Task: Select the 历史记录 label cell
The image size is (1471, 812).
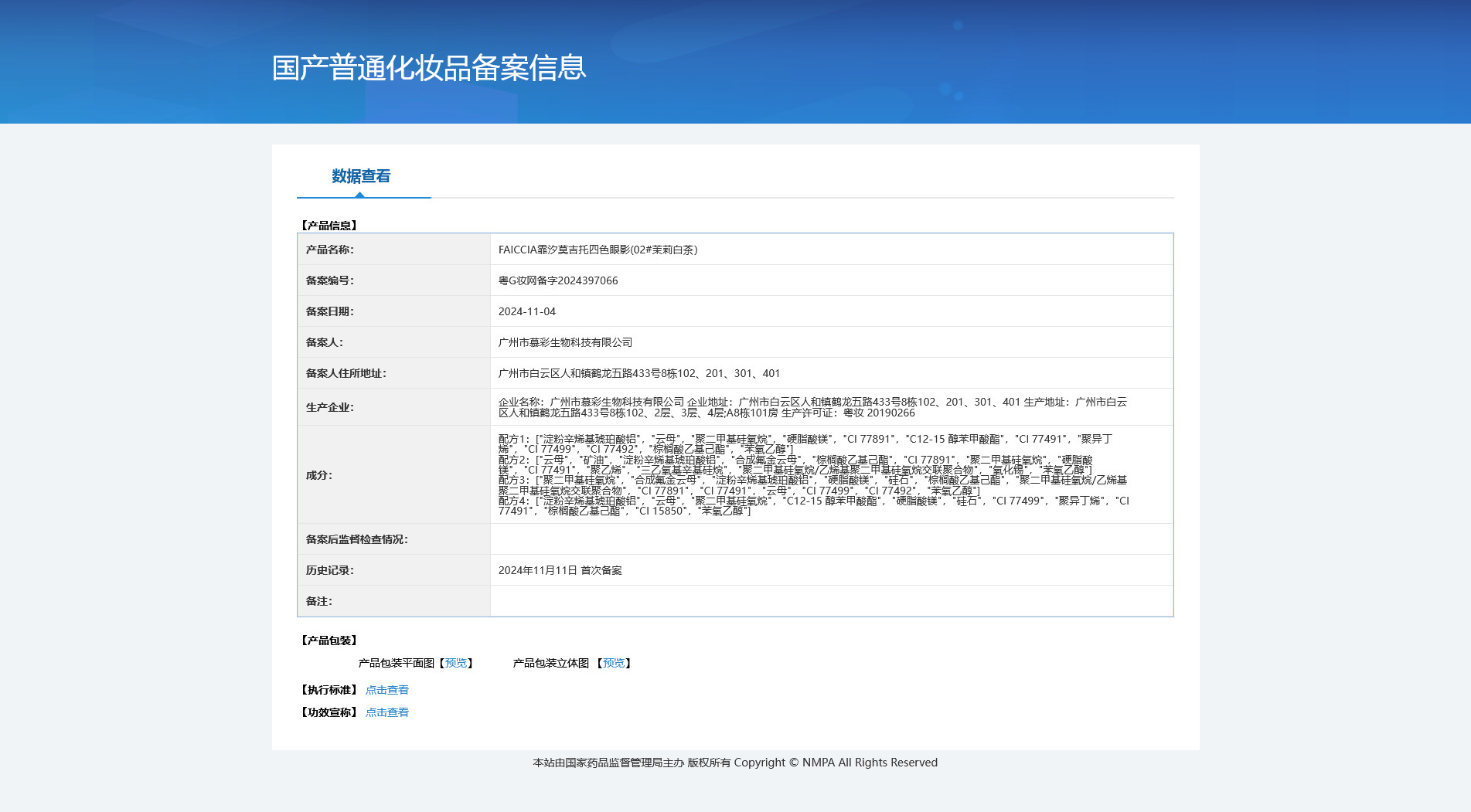Action: click(394, 570)
